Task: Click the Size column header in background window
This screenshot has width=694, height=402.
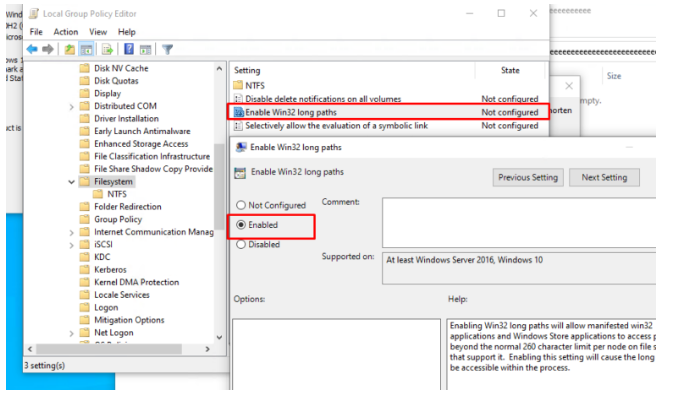Action: 614,76
